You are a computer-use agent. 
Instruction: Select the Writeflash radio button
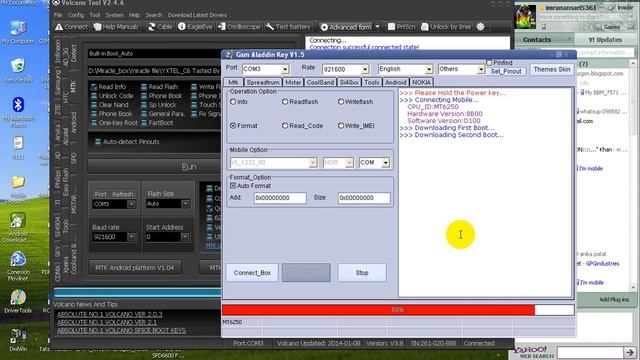(341, 102)
